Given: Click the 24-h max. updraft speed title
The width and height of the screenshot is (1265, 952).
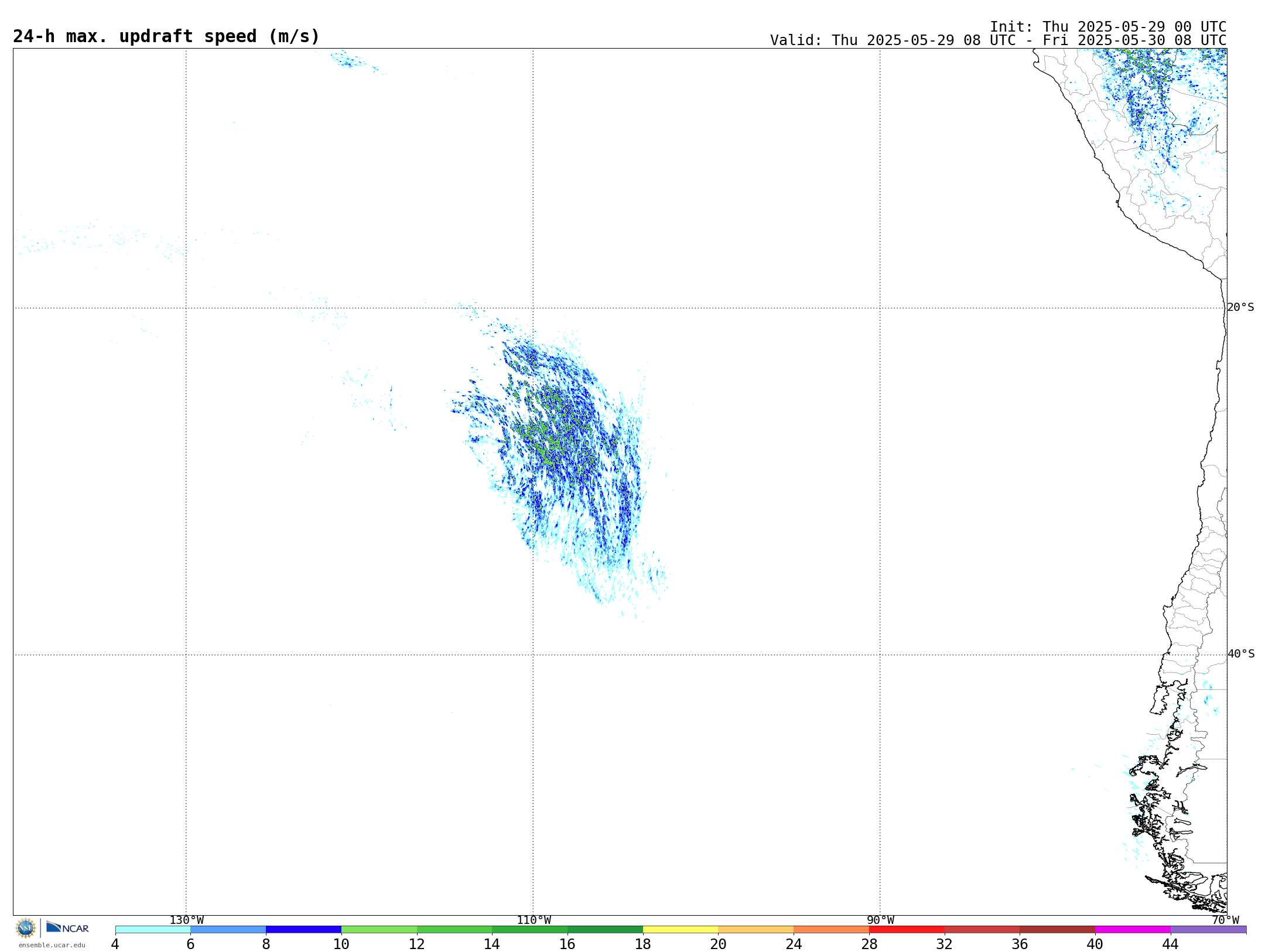Looking at the screenshot, I should [x=166, y=37].
